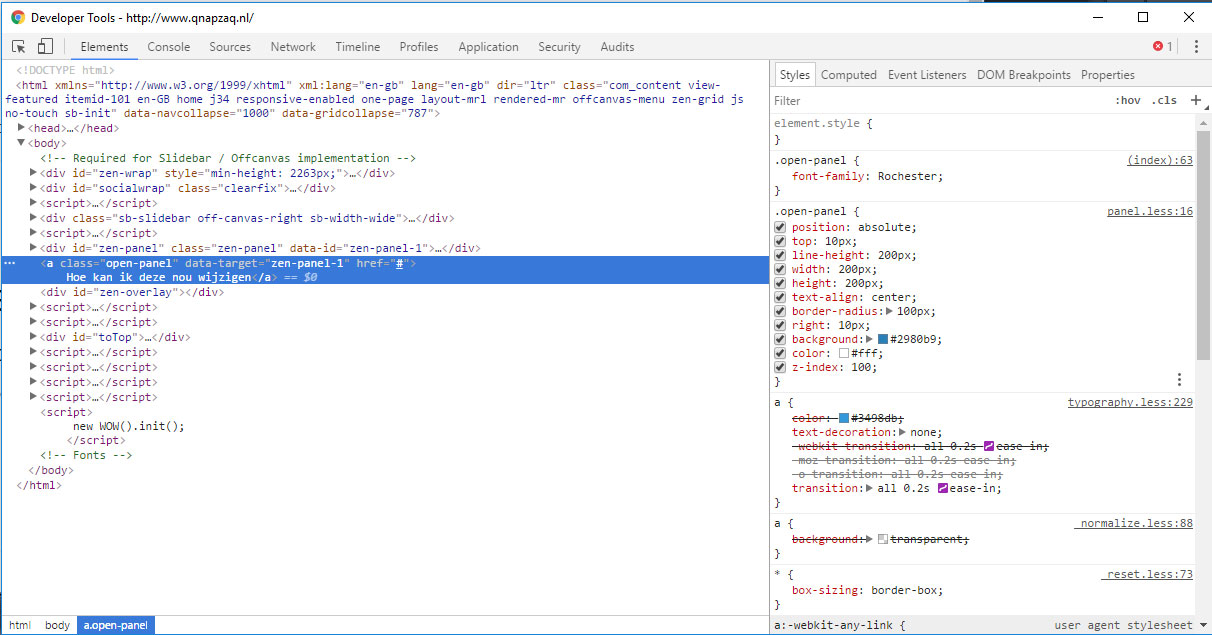Open the #fff color swatch
Viewport: 1212px width, 635px height.
[844, 353]
